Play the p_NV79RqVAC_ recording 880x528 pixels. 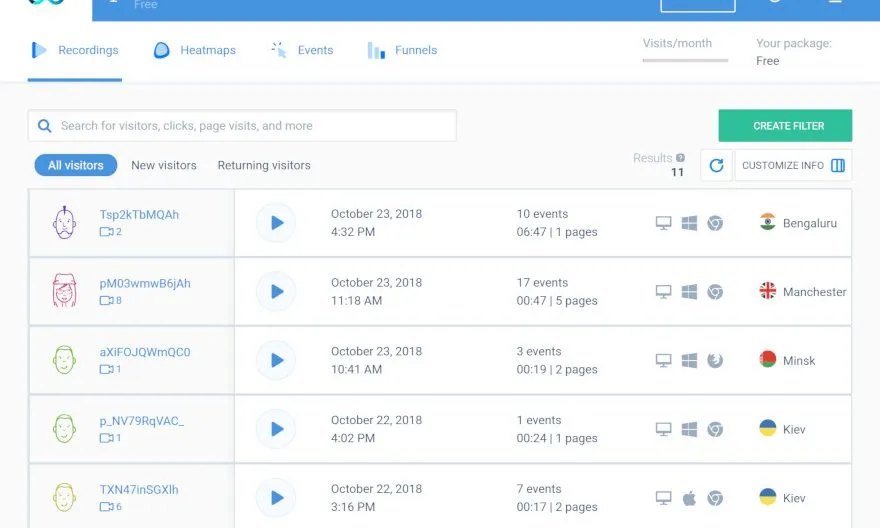click(x=276, y=429)
